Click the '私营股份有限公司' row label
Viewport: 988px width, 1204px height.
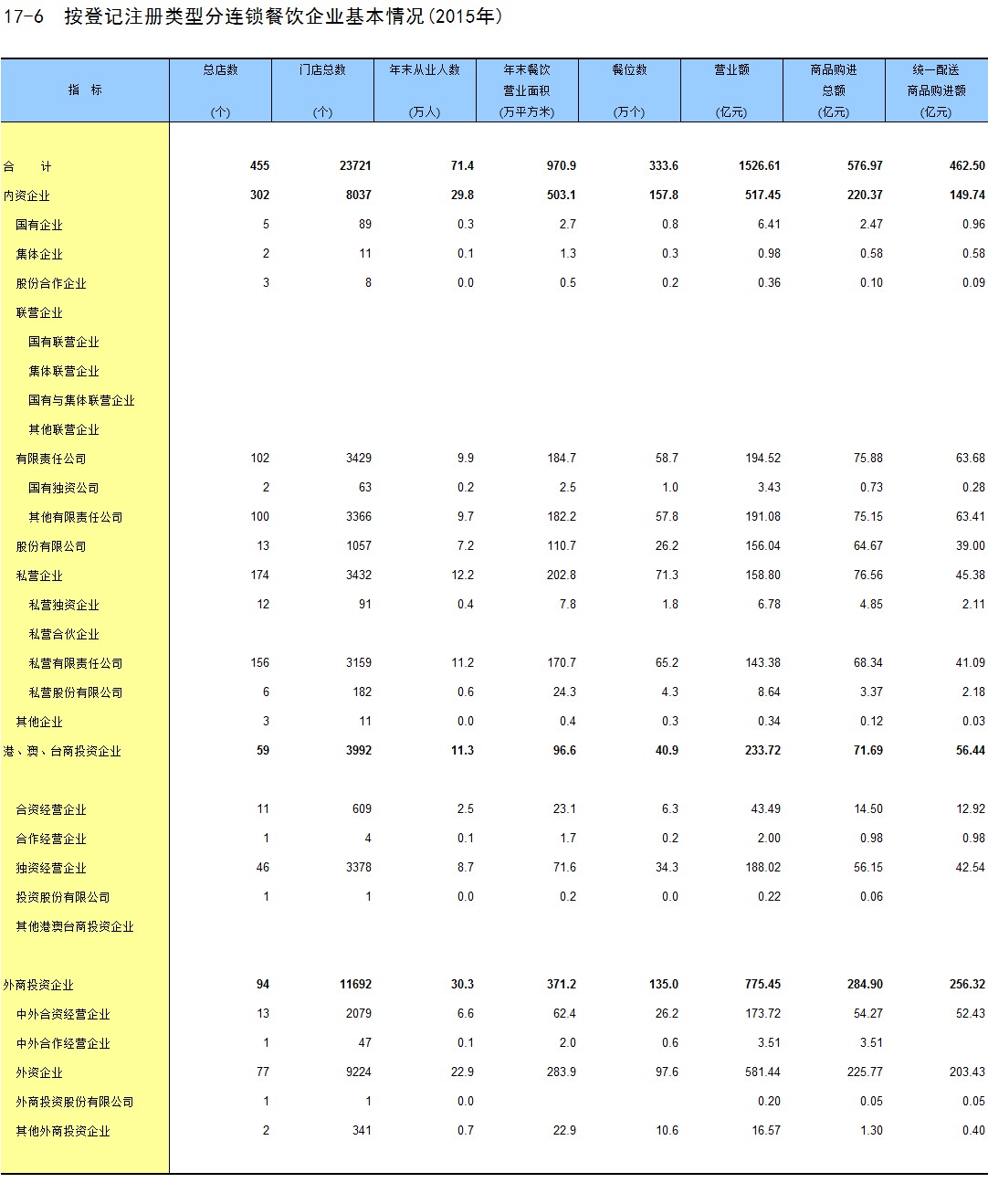tap(75, 692)
